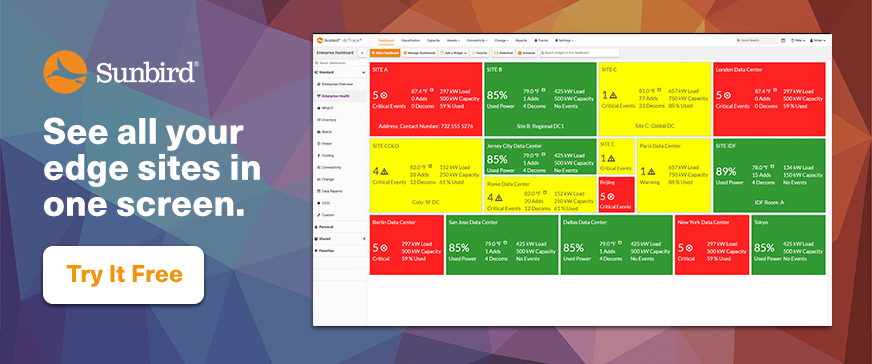This screenshot has height=364, width=872.
Task: Expand the Shared section arrow
Action: 364,239
